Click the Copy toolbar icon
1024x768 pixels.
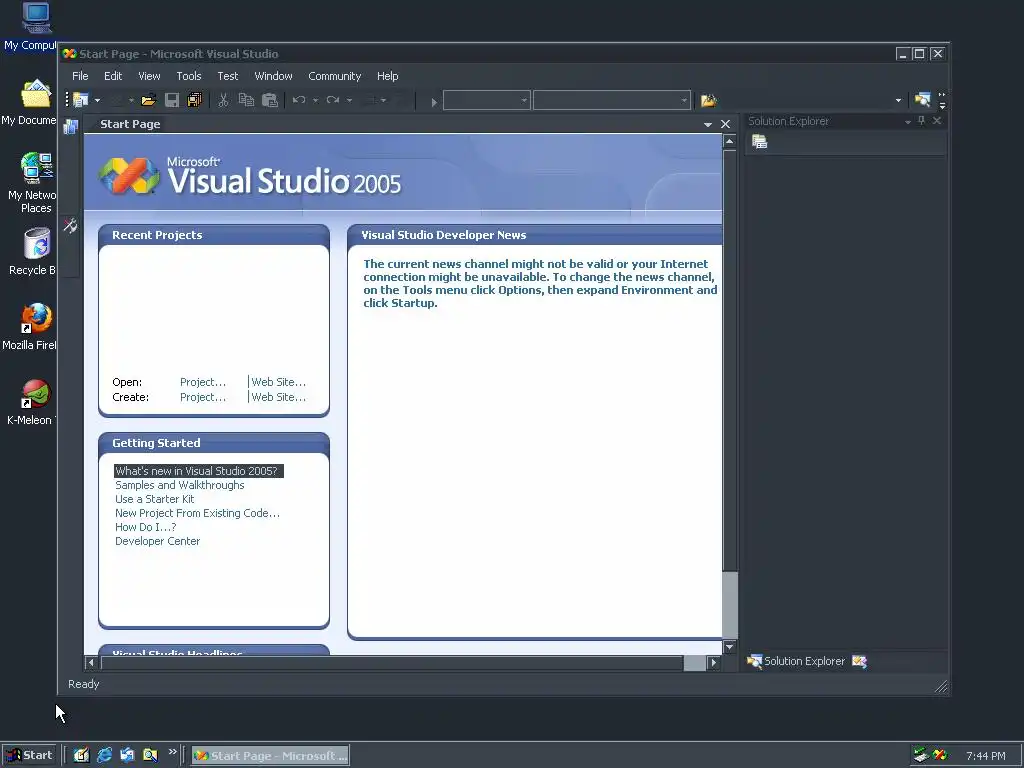pyautogui.click(x=246, y=100)
